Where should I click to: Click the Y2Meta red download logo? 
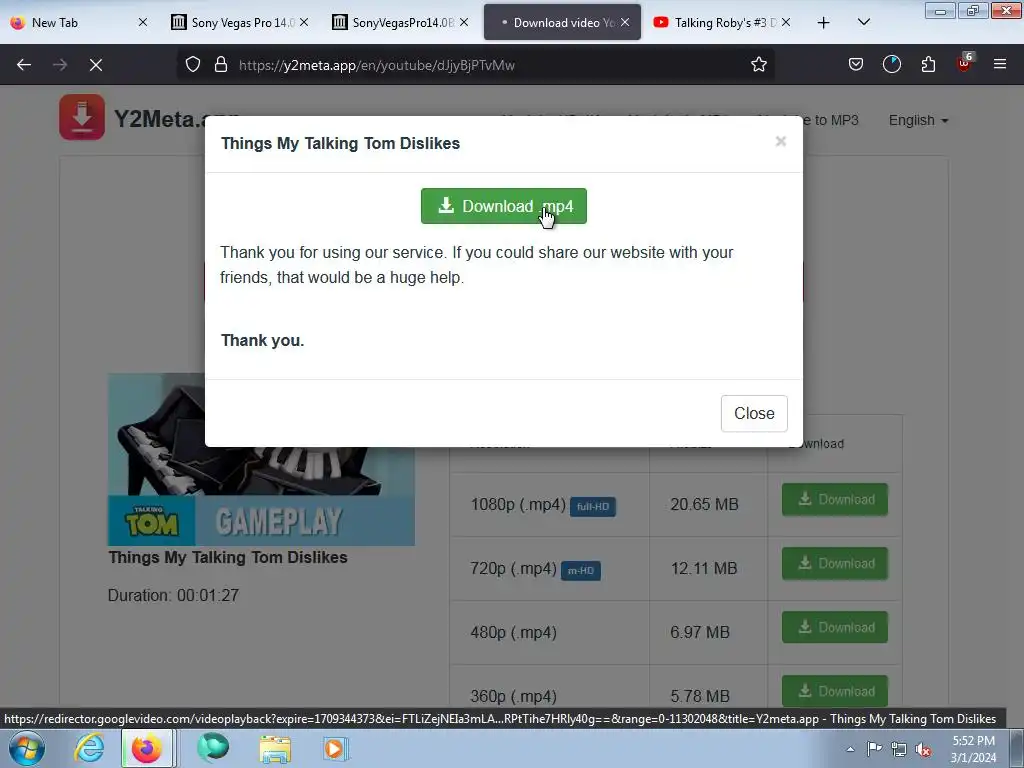[82, 117]
